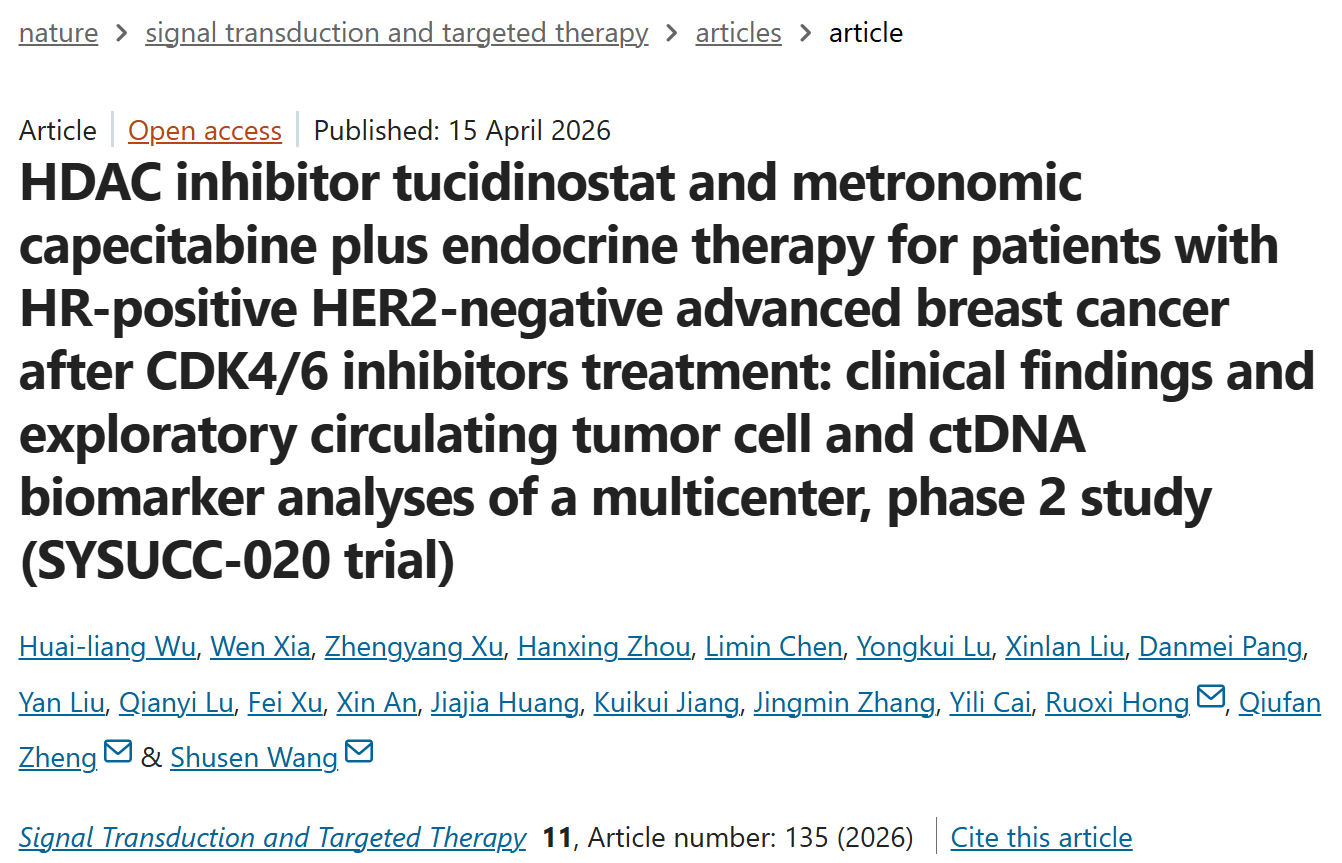Open author Zhengyang Xu's profile
Viewport: 1342px width, 863px height.
point(414,647)
